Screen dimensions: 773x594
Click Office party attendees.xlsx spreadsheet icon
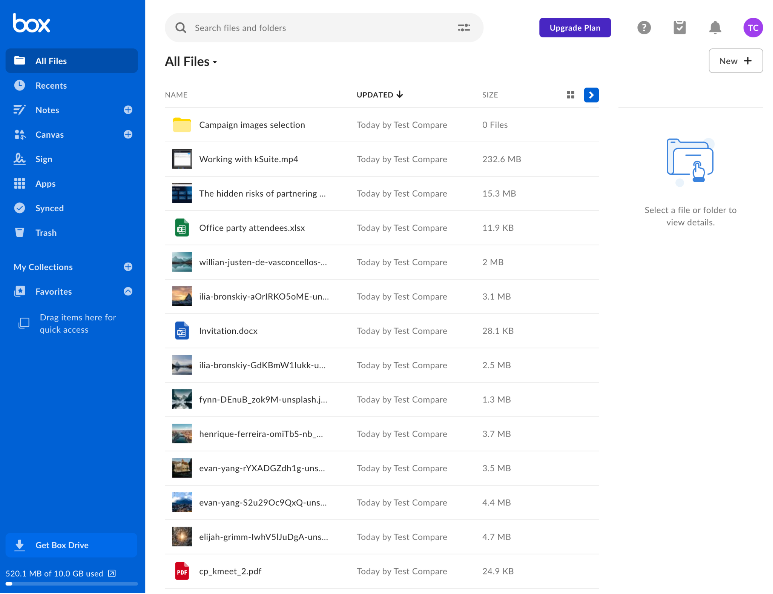pyautogui.click(x=181, y=228)
